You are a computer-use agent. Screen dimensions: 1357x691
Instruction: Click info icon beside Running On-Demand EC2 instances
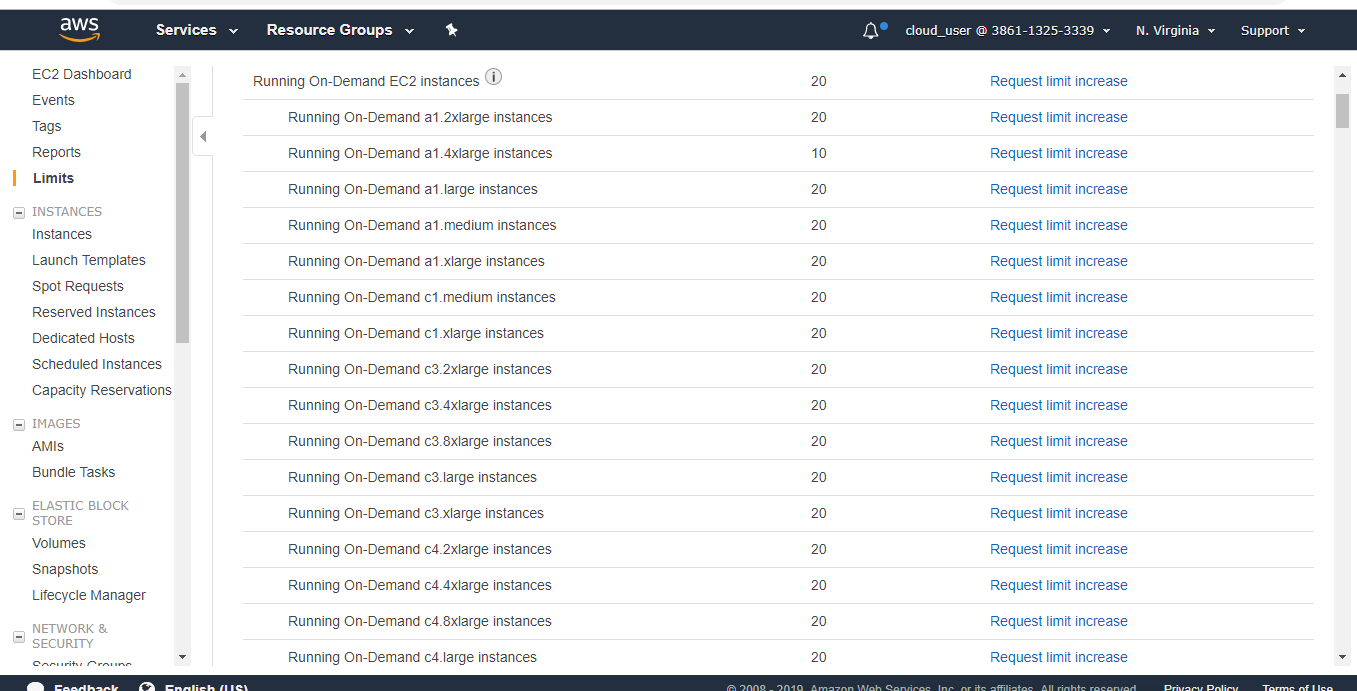pos(493,77)
